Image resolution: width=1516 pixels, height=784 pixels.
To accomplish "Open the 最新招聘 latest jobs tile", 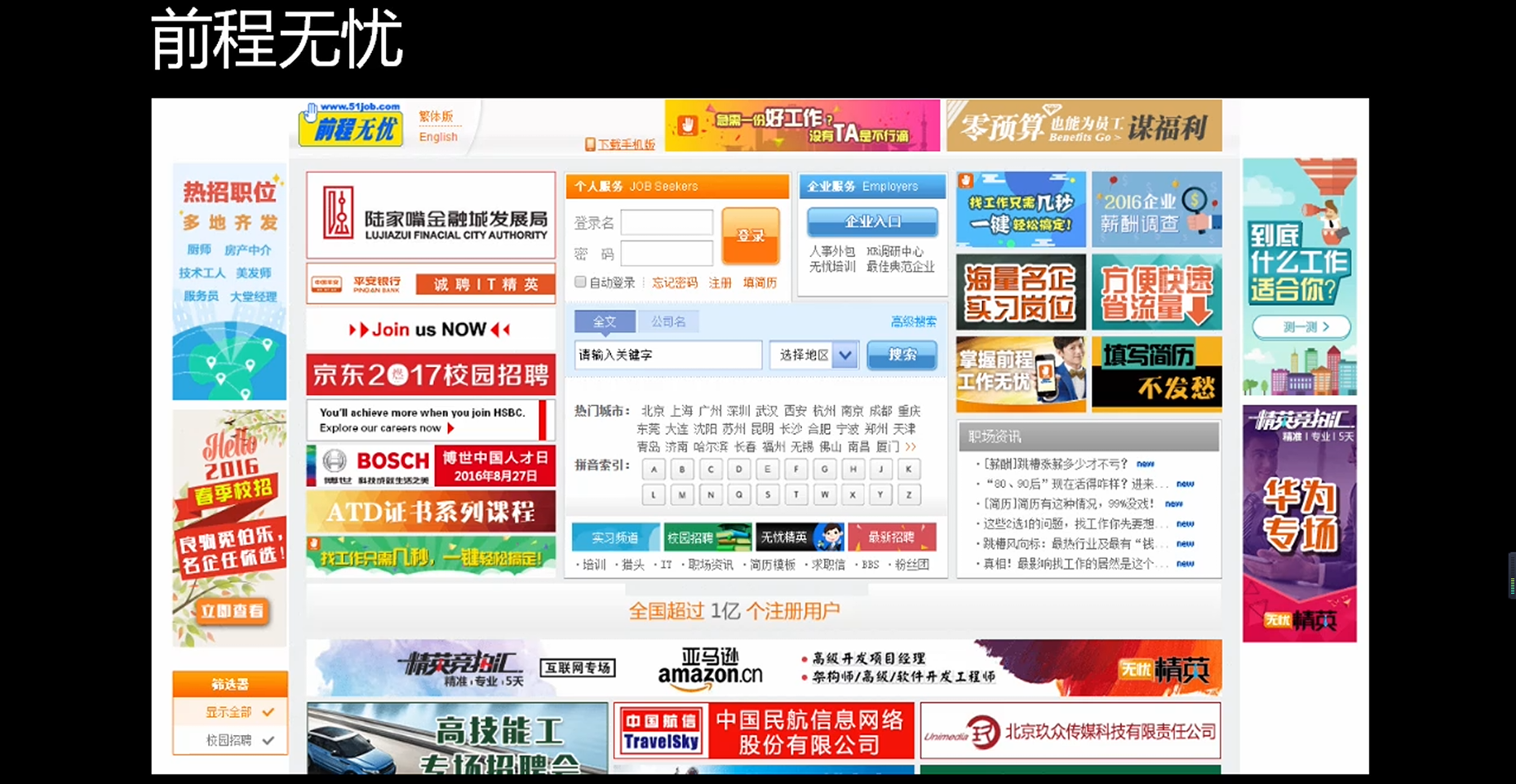I will click(892, 537).
